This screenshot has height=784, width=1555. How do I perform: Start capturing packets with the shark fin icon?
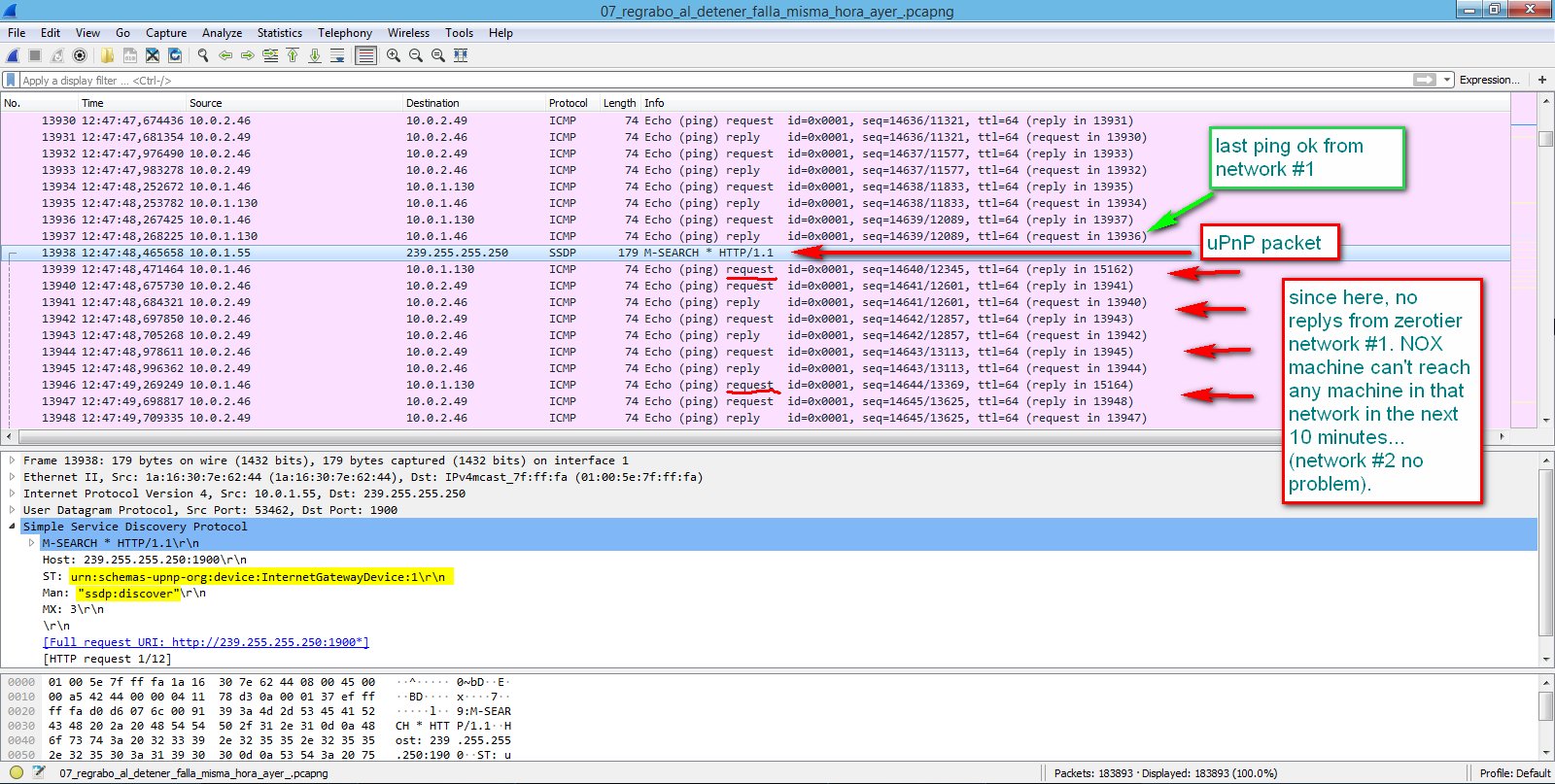pyautogui.click(x=13, y=55)
